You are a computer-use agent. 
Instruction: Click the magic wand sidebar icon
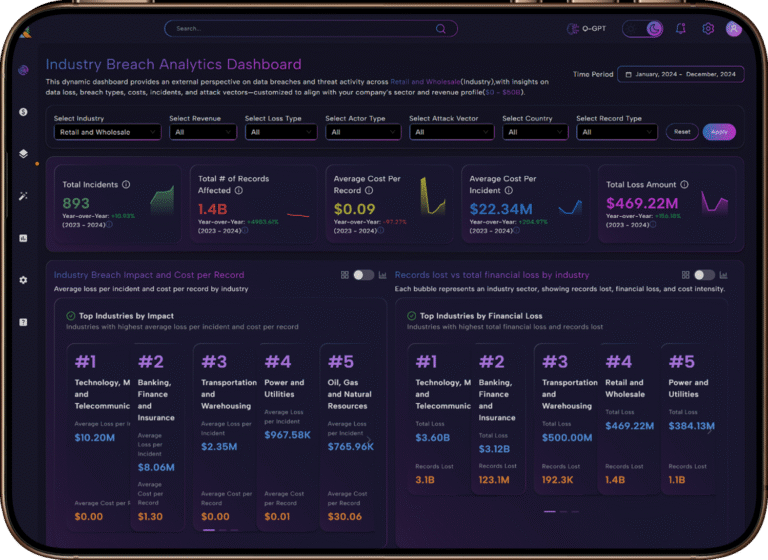(23, 196)
